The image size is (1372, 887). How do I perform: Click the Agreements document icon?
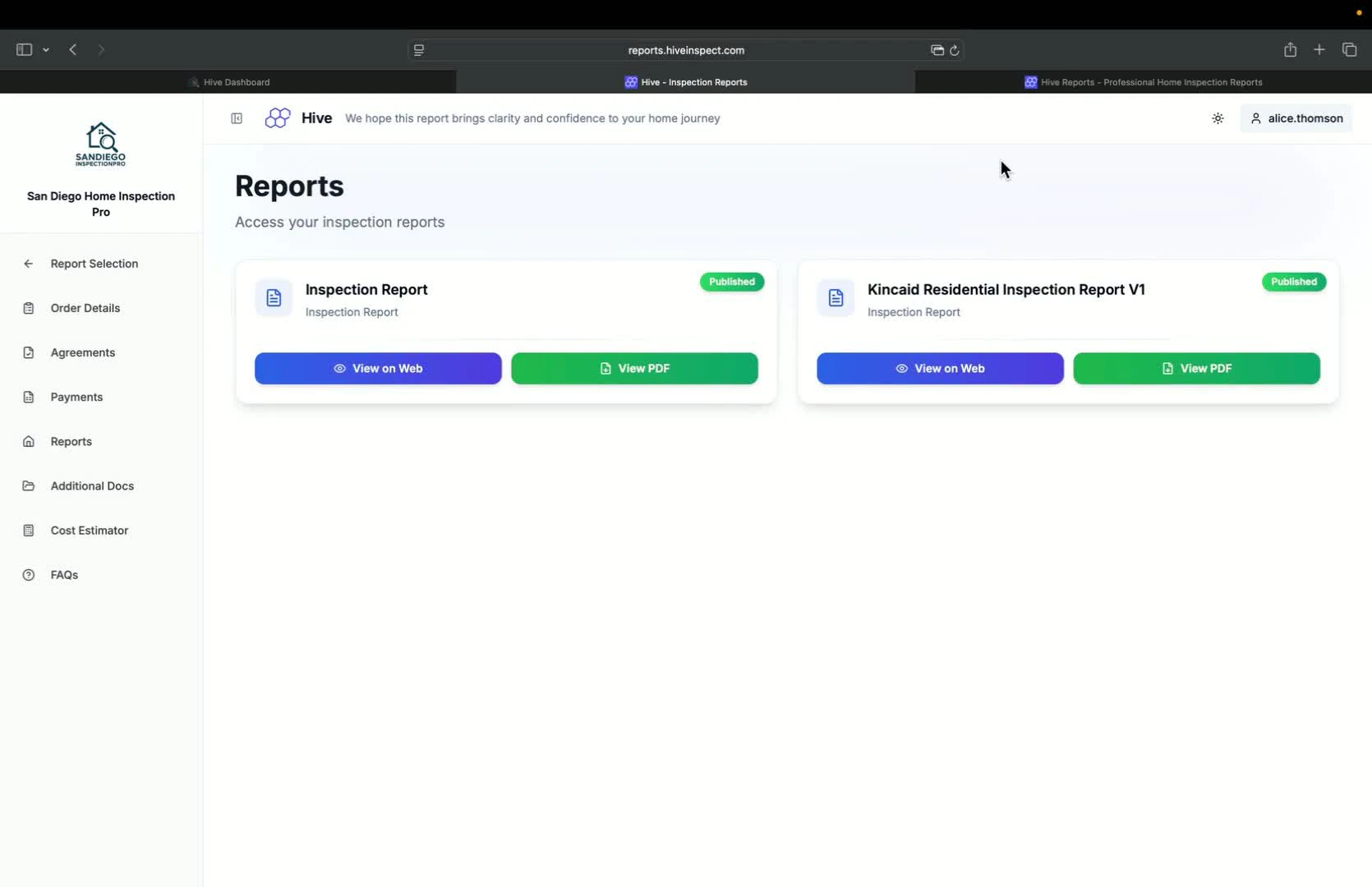coord(29,352)
